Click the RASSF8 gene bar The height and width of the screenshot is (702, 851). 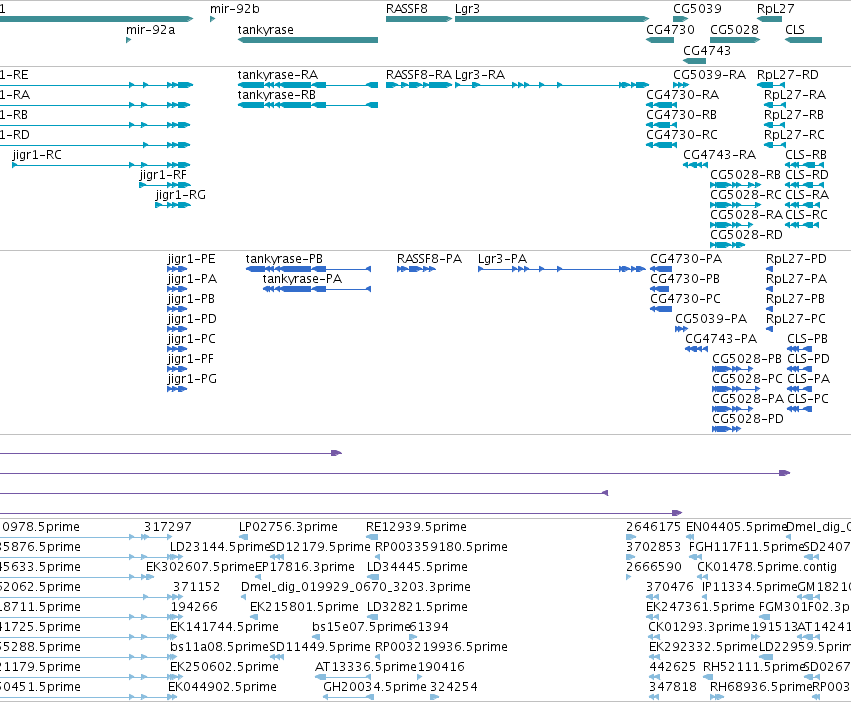[419, 20]
